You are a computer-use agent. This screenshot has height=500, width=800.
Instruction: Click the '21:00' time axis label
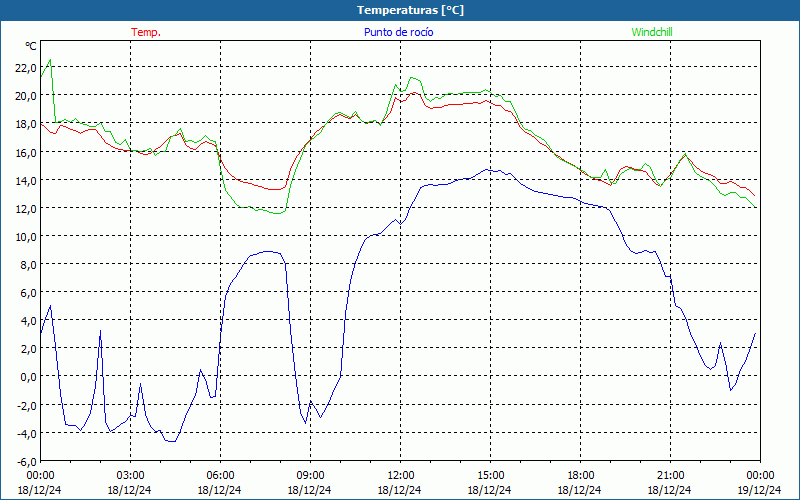pos(670,475)
